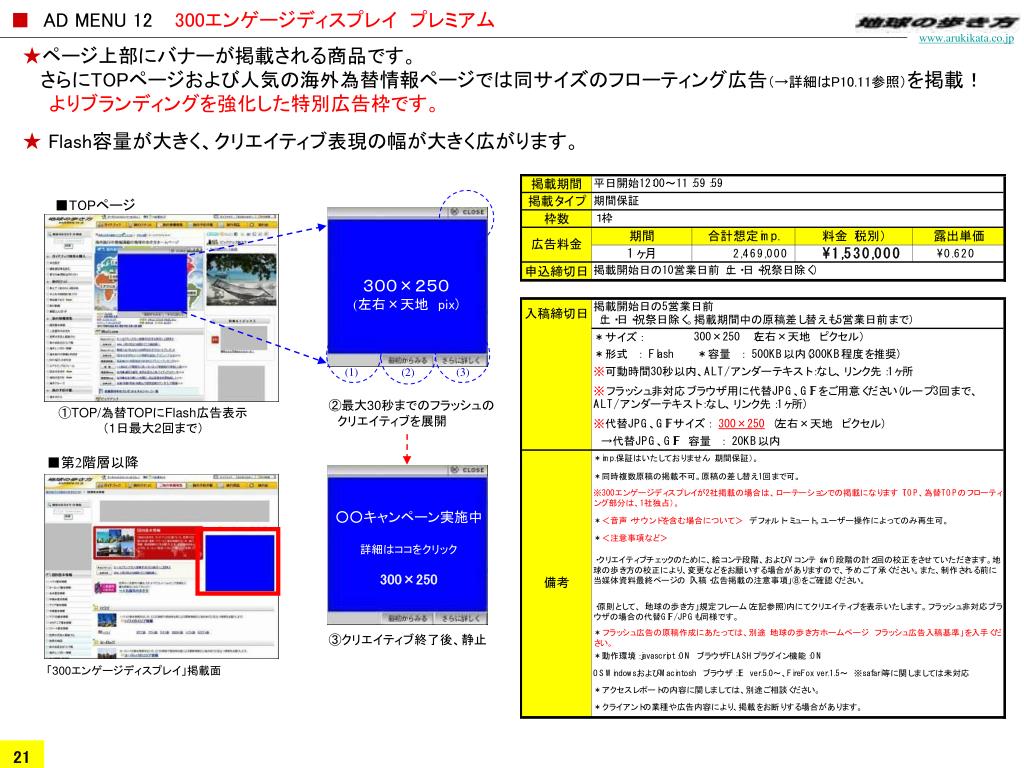Click the red square bullet beside AD MENU
Image resolution: width=1024 pixels, height=768 pixels.
tap(20, 20)
